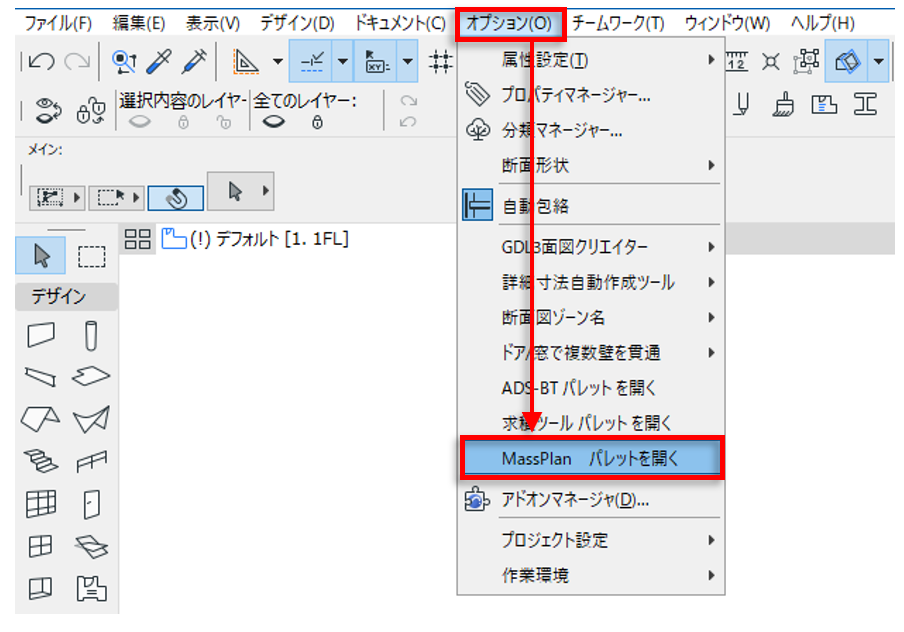Choose MassPlan パレットを開く menu entry

tap(592, 458)
